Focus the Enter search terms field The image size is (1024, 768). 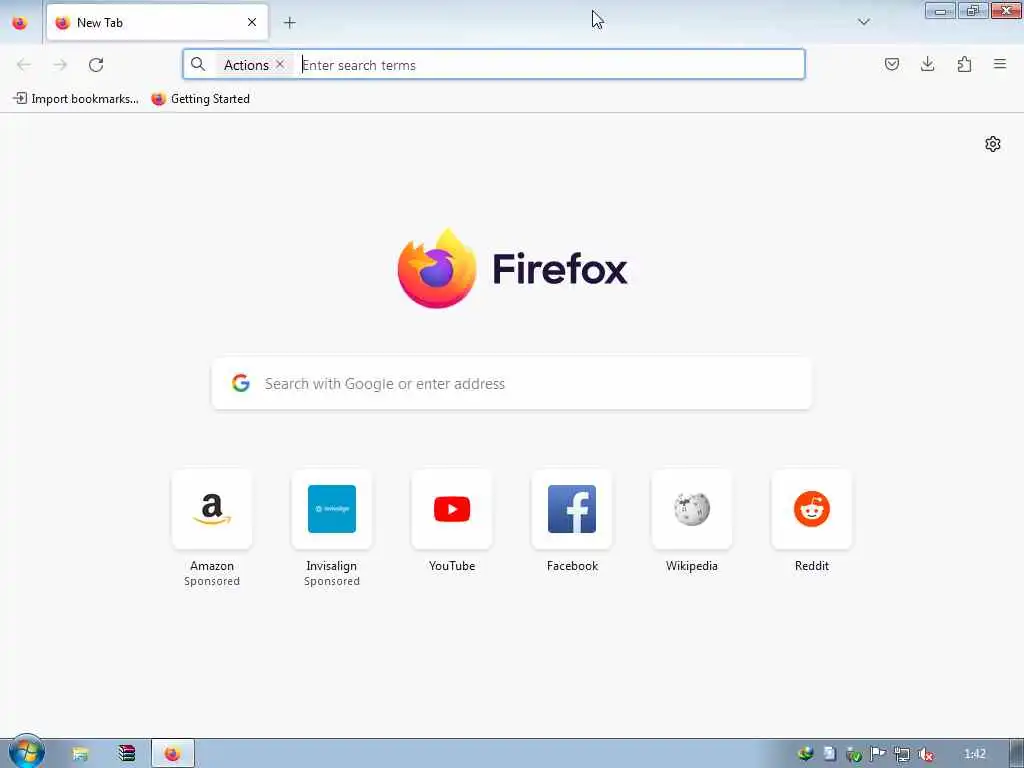[x=550, y=65]
